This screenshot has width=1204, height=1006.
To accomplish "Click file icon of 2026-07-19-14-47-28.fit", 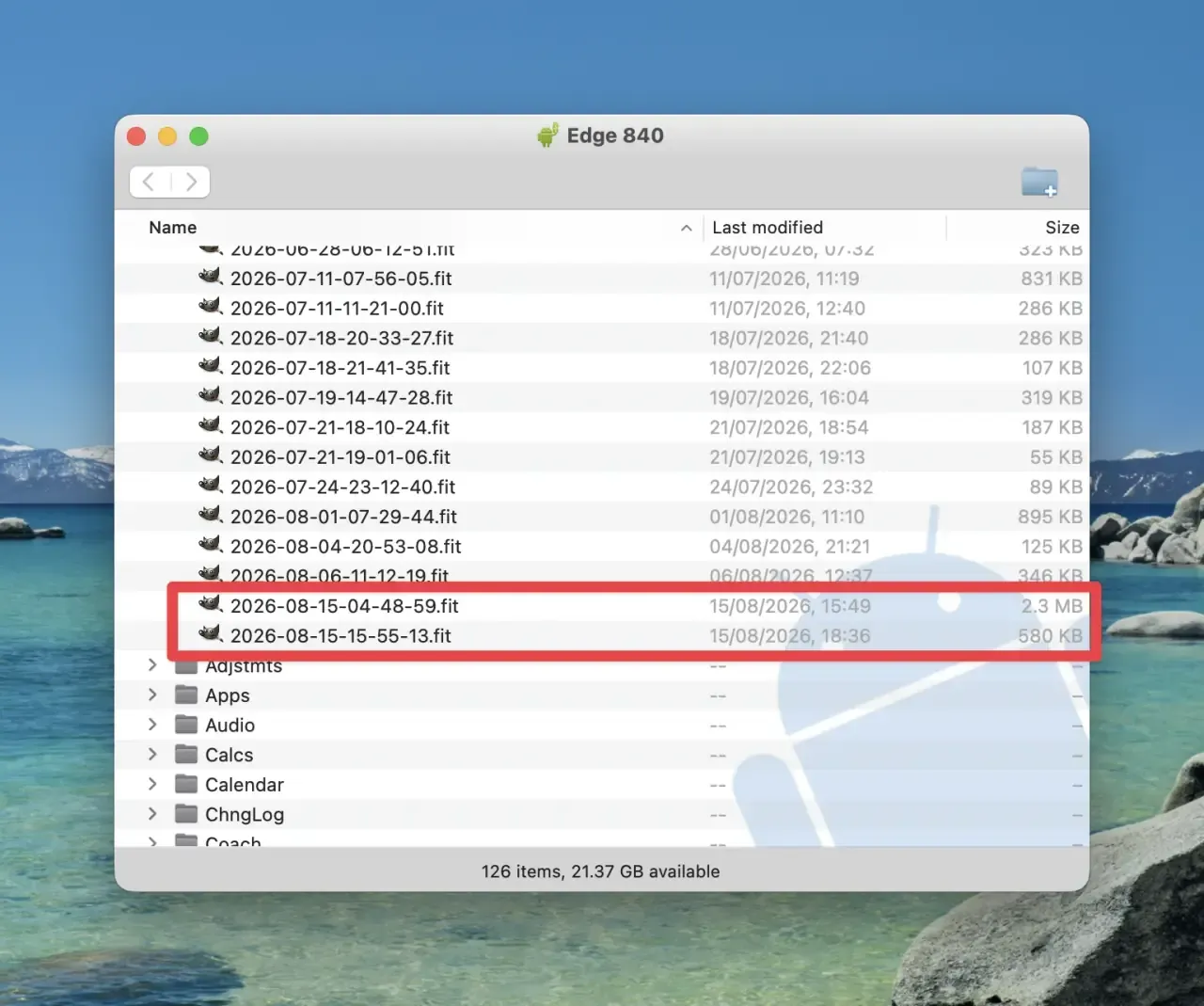I will pyautogui.click(x=211, y=396).
